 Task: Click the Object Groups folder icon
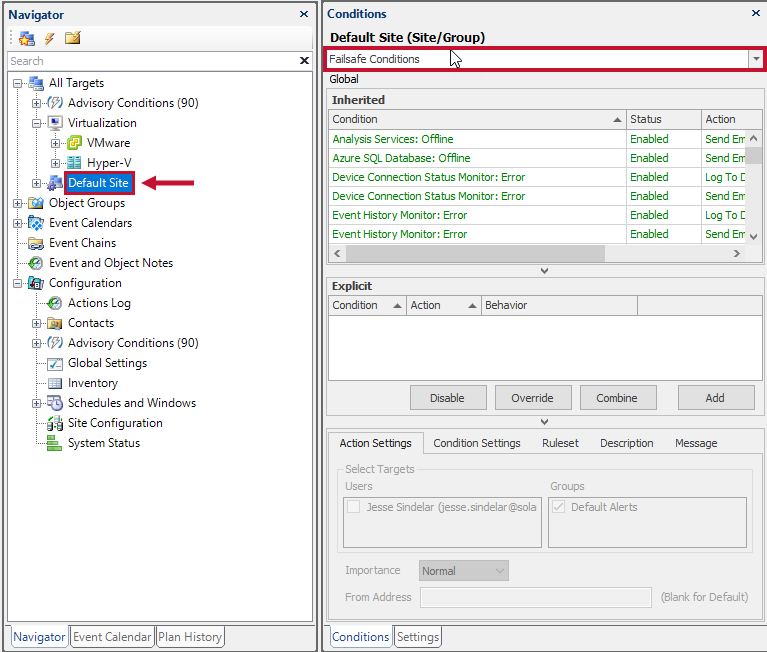point(36,203)
